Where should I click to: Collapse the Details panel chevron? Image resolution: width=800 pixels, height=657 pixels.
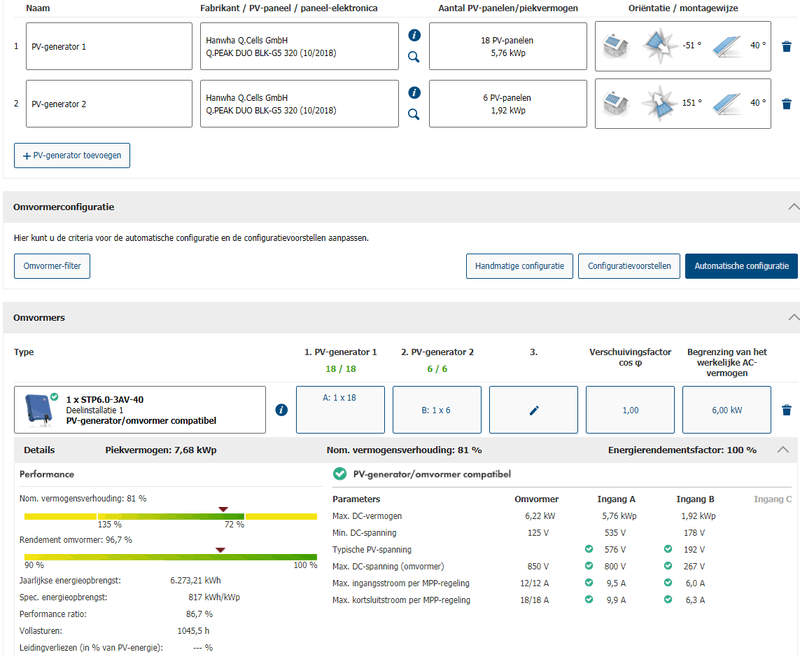[x=782, y=450]
